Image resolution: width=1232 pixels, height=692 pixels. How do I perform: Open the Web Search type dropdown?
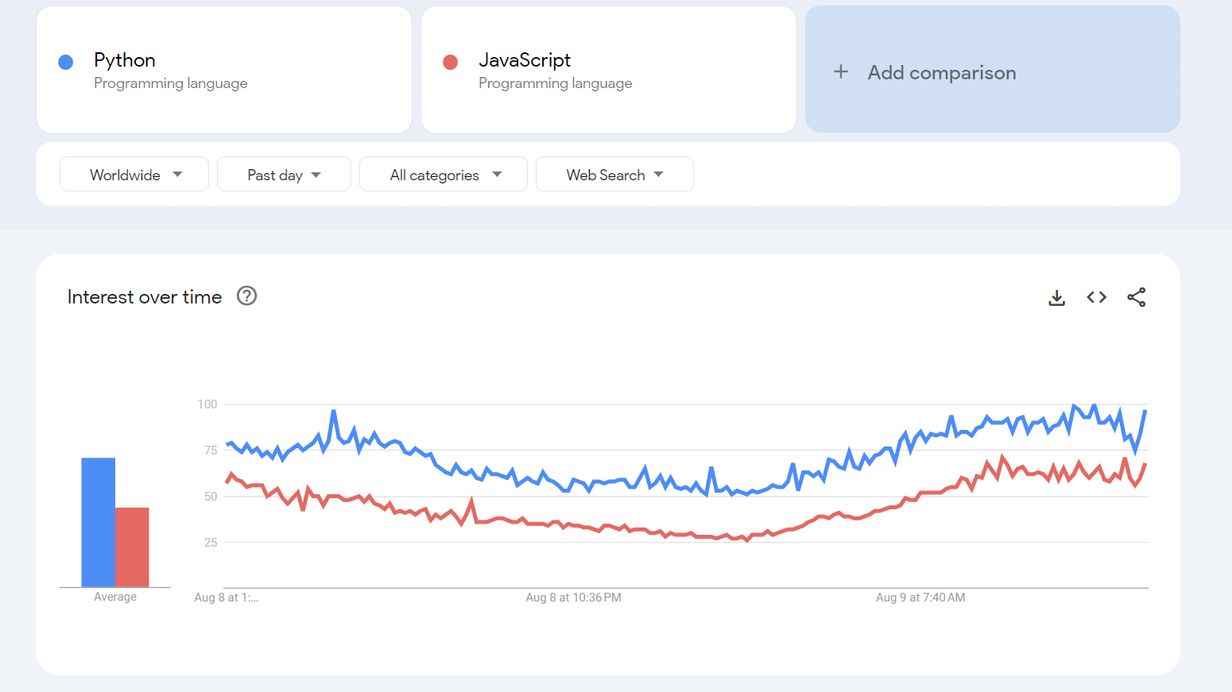(615, 174)
